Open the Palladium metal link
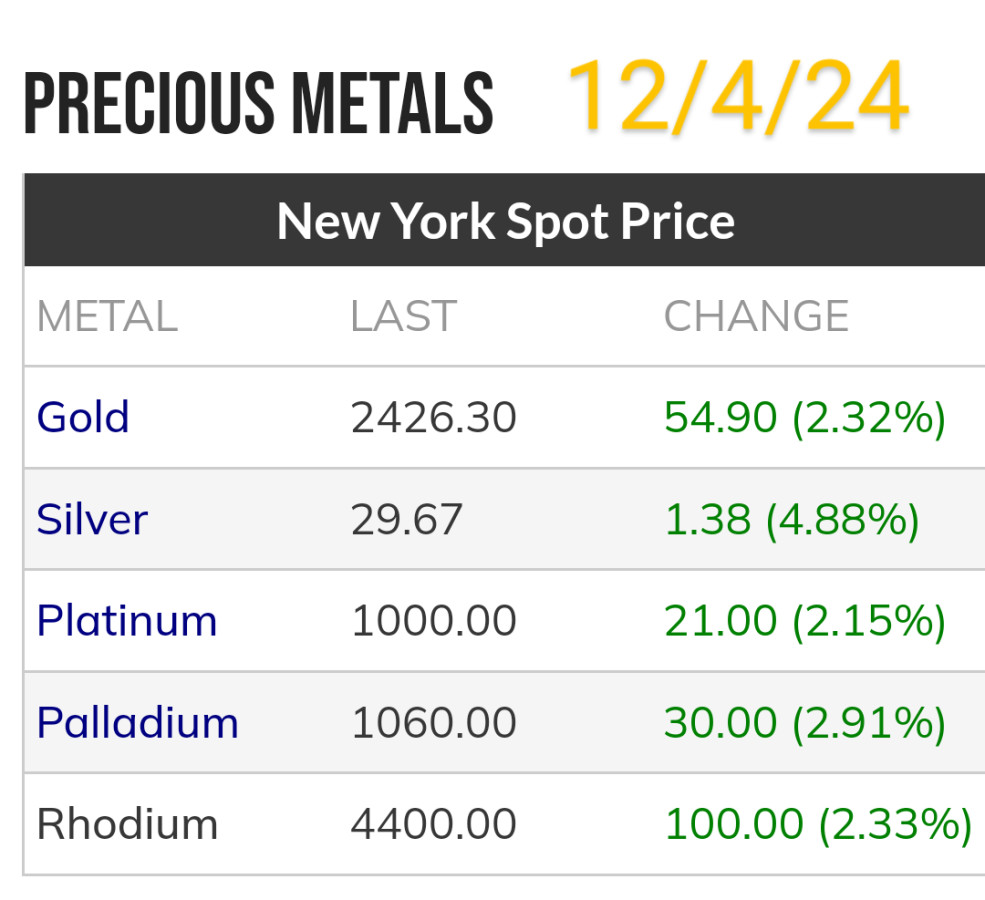Viewport: 985px width, 900px height. coord(138,722)
